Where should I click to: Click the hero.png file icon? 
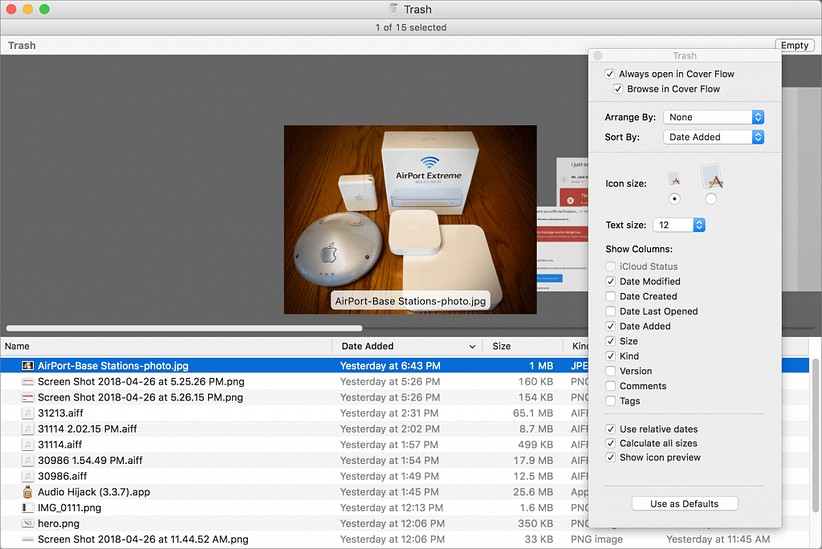[28, 523]
